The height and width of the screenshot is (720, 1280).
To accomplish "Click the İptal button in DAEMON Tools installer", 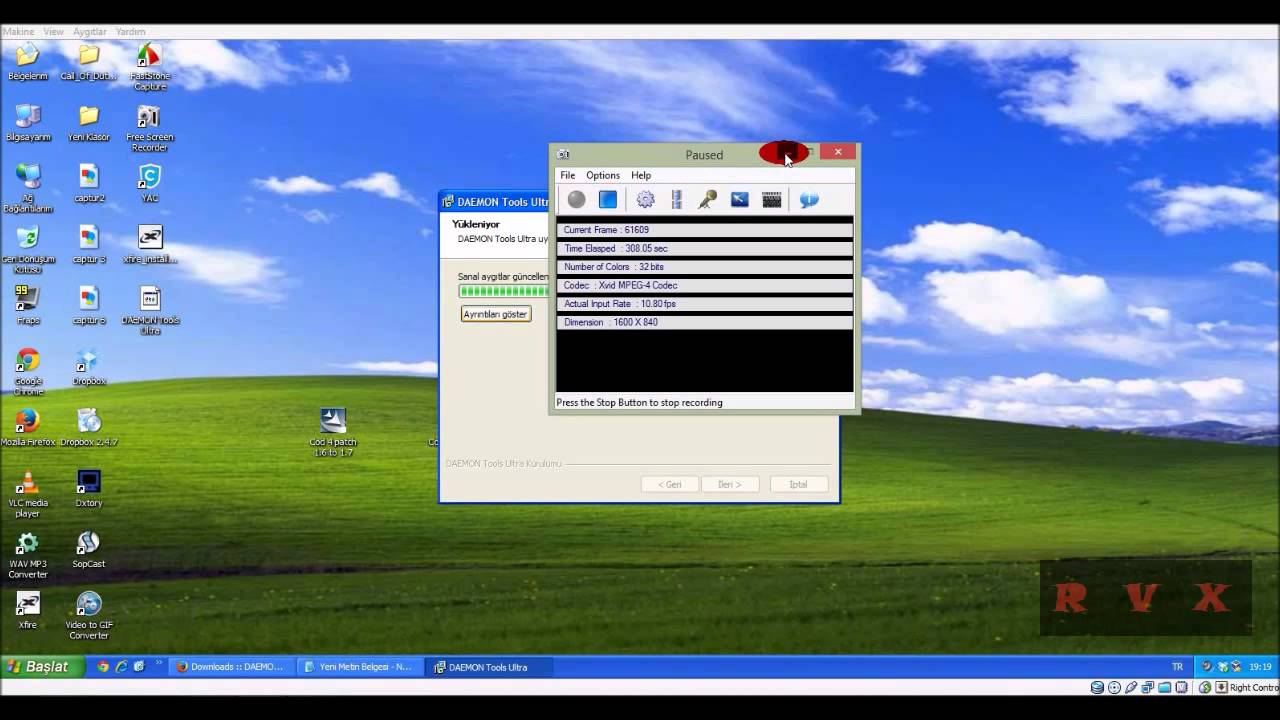I will pyautogui.click(x=798, y=484).
